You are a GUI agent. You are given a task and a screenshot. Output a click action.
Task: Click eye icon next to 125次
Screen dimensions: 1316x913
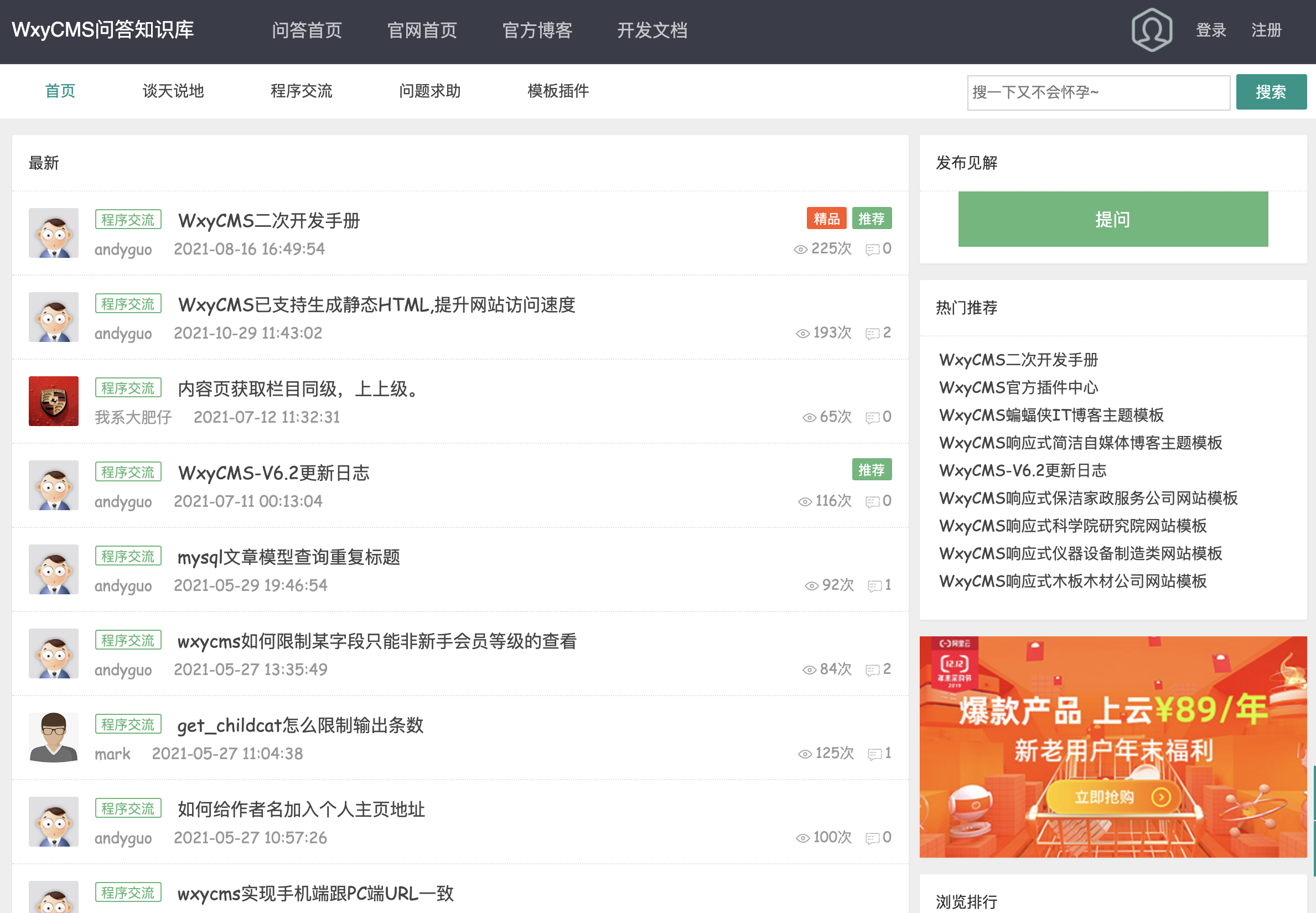click(x=805, y=754)
